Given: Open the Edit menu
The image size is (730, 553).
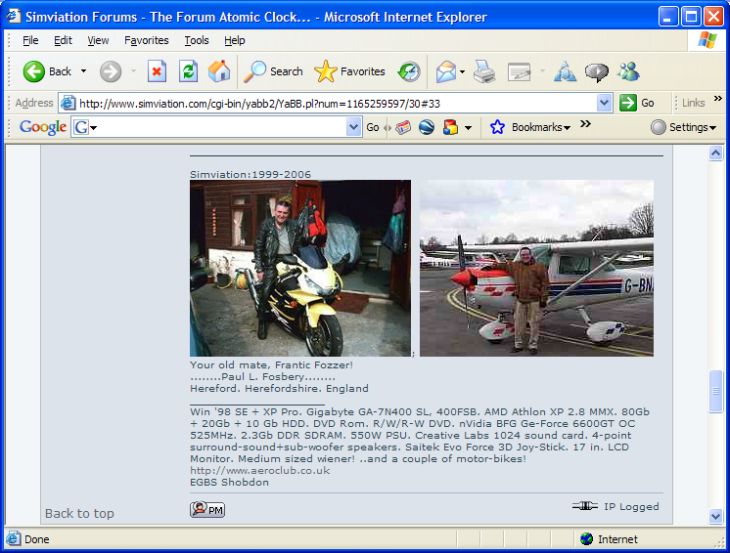Looking at the screenshot, I should pyautogui.click(x=63, y=40).
